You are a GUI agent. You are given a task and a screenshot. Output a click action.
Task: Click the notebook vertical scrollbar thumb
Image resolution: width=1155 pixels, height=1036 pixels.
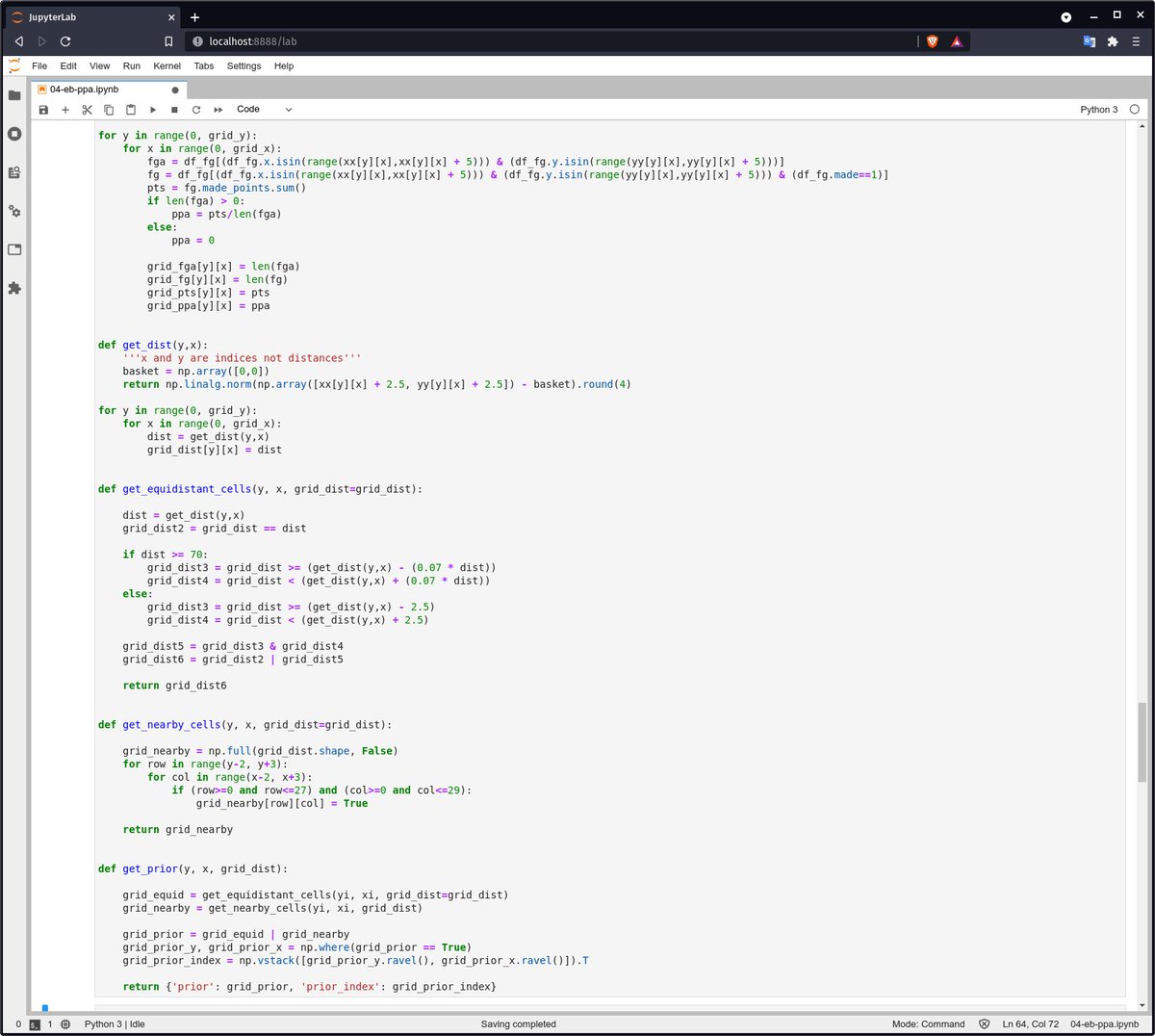(1142, 741)
